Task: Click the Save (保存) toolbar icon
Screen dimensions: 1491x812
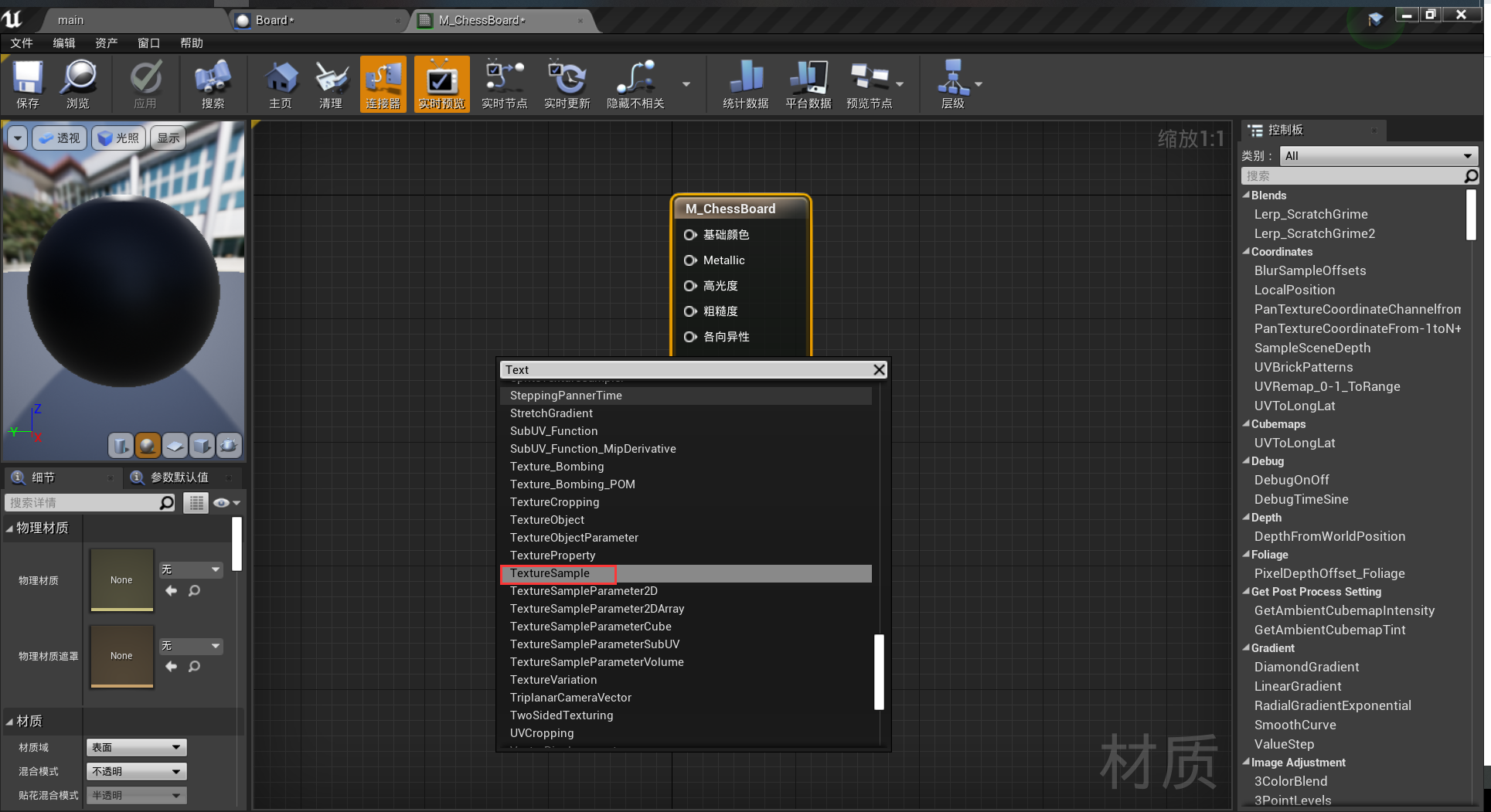Action: [x=28, y=84]
